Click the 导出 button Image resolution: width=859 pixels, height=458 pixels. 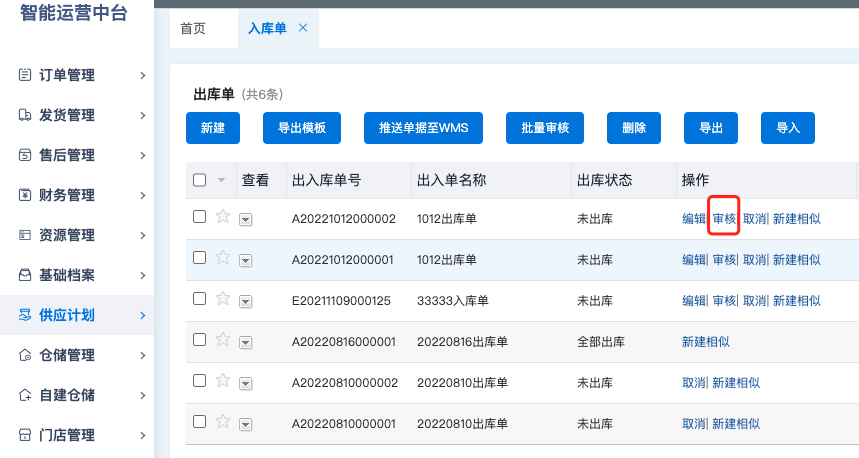(x=711, y=128)
